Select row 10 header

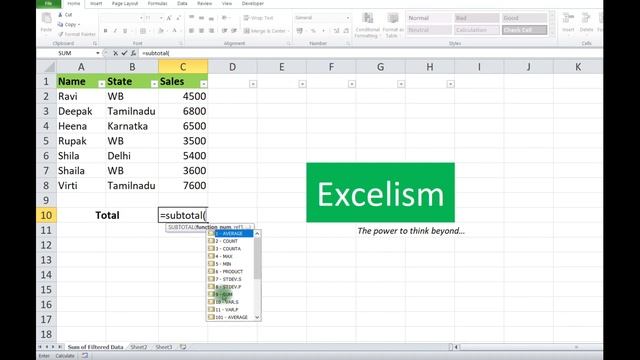[x=46, y=215]
